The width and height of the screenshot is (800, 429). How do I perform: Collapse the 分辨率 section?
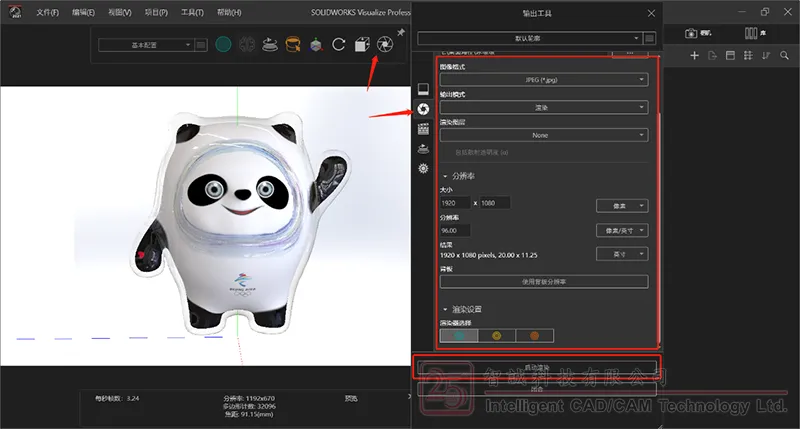point(445,176)
